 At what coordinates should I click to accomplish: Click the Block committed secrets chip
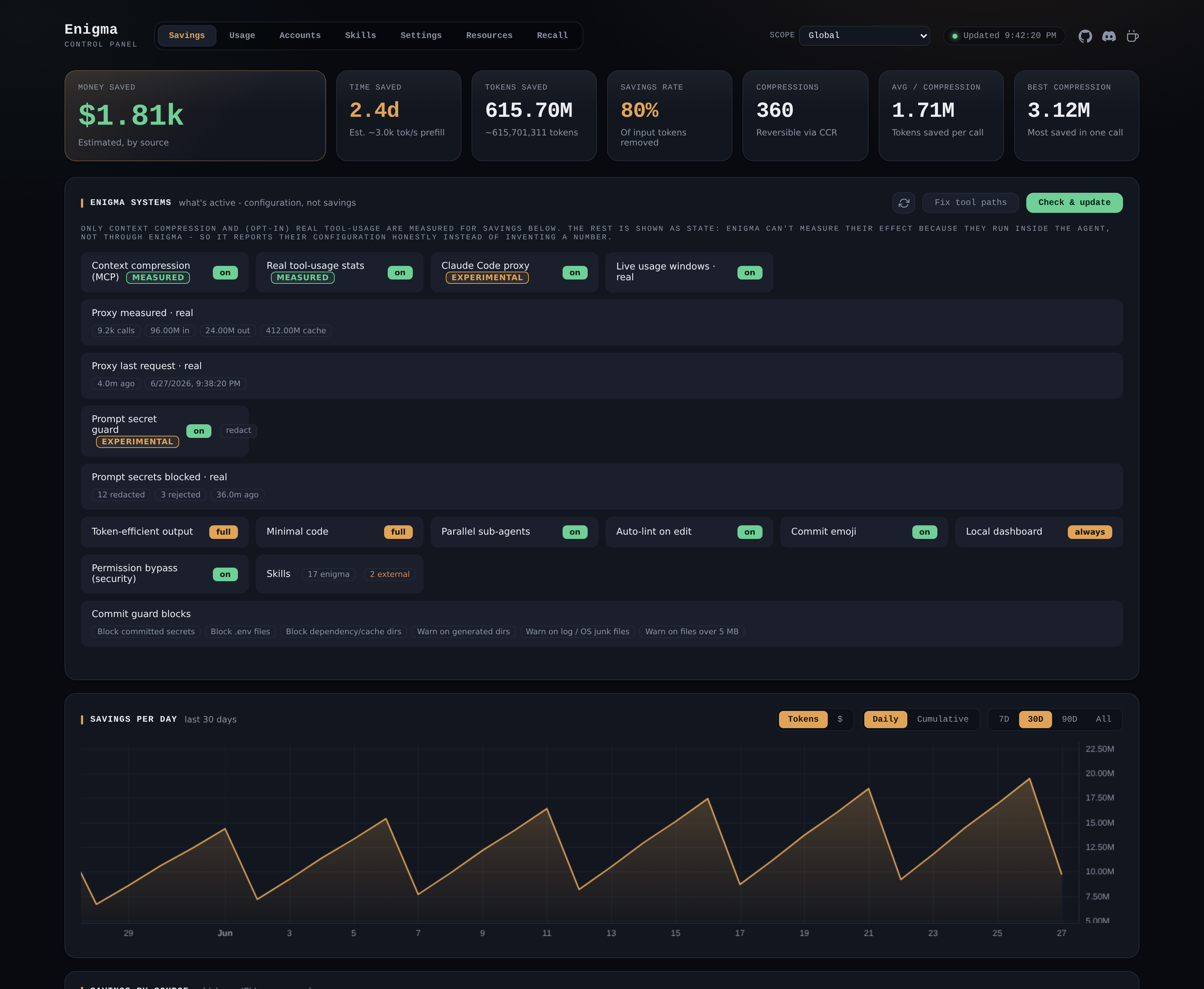(x=146, y=632)
